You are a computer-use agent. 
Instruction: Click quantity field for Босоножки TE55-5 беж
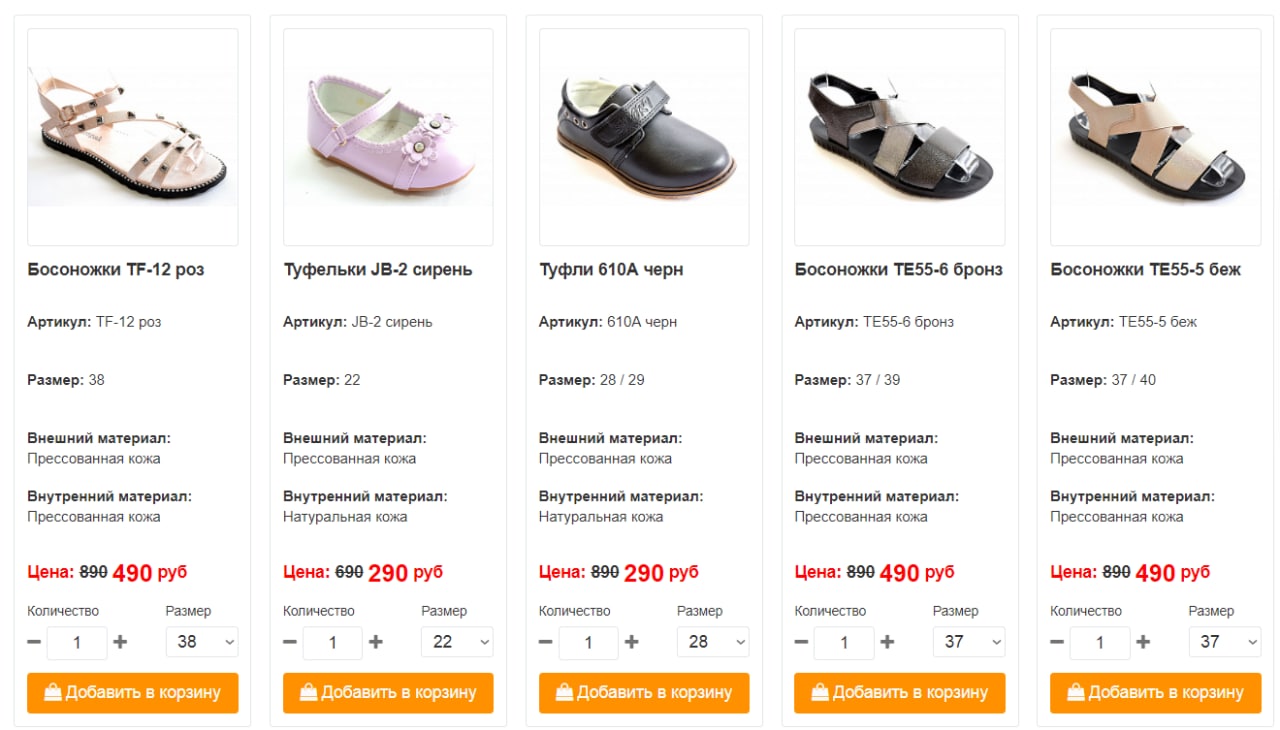click(x=1100, y=642)
